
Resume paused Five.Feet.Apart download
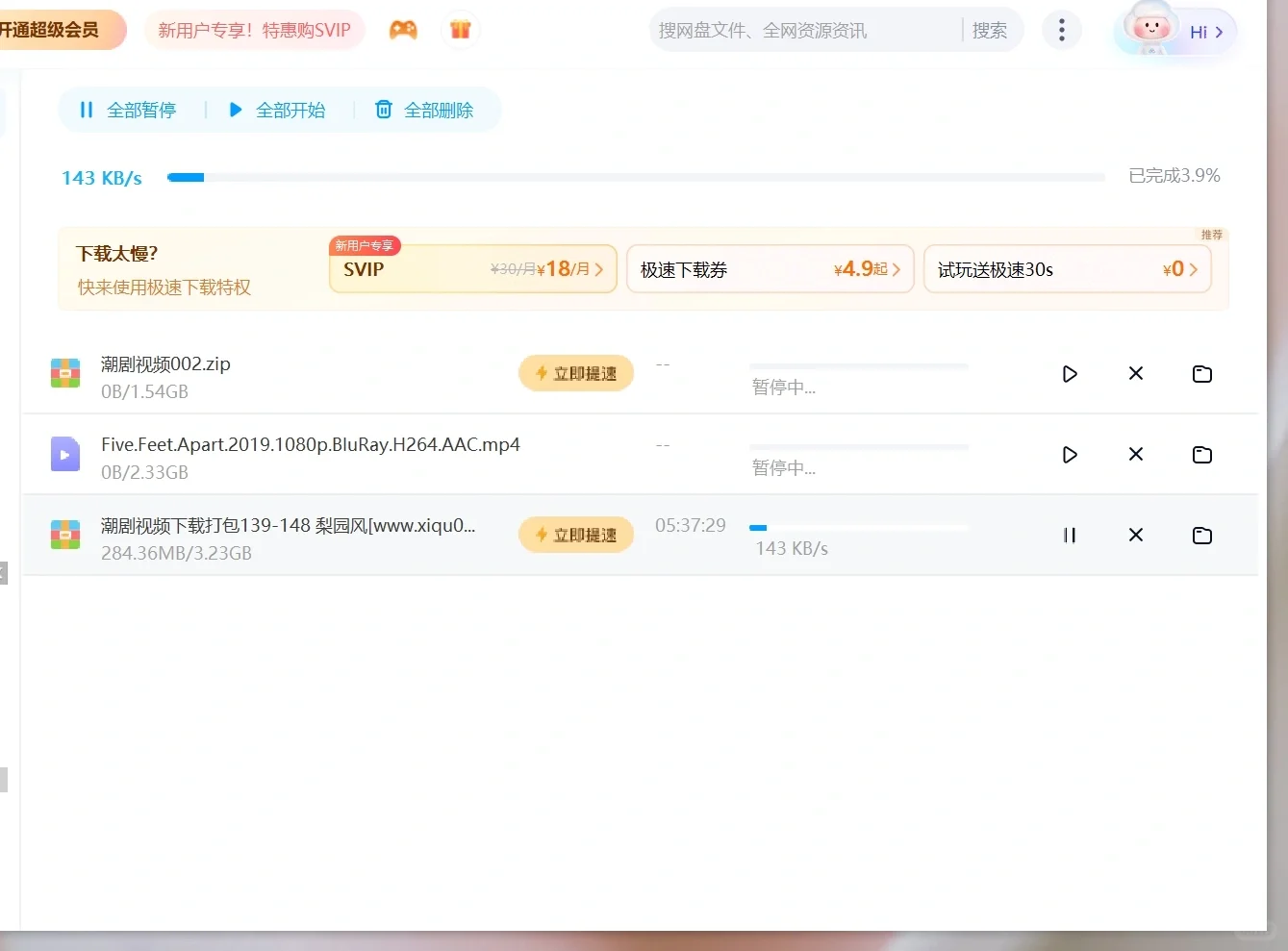coord(1070,454)
